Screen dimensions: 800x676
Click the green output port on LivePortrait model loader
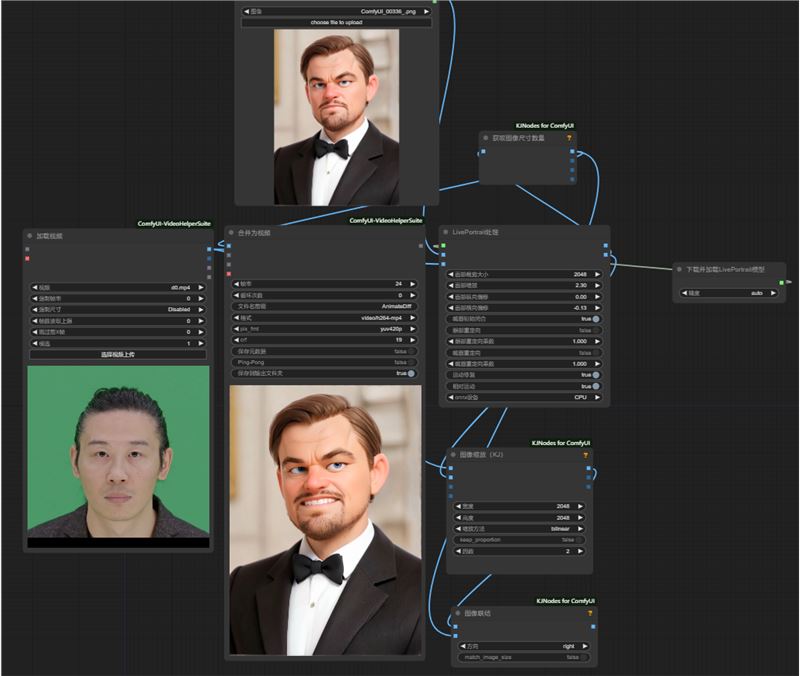[x=781, y=282]
